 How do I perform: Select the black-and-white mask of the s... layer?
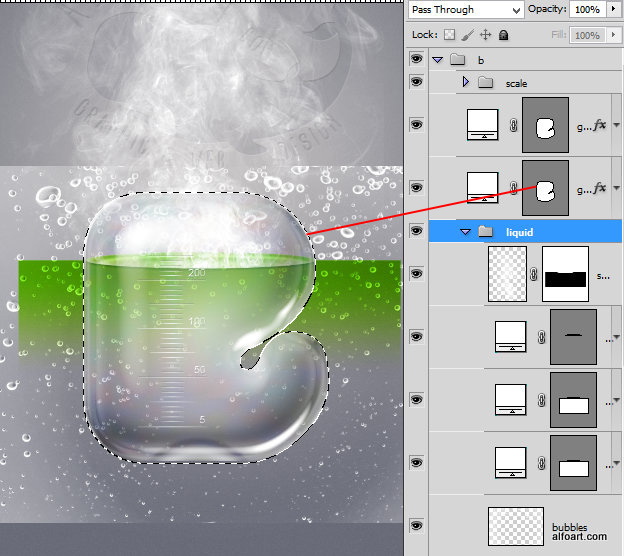(x=565, y=274)
